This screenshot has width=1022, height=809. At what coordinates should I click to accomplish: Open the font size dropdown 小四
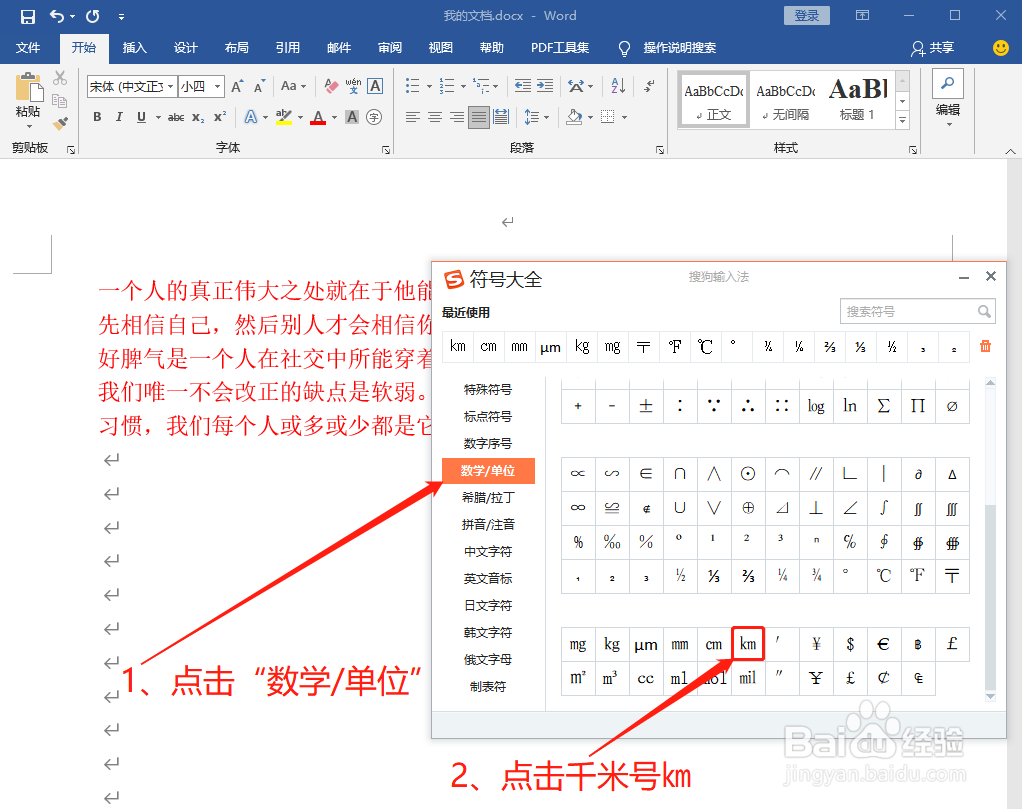point(217,86)
